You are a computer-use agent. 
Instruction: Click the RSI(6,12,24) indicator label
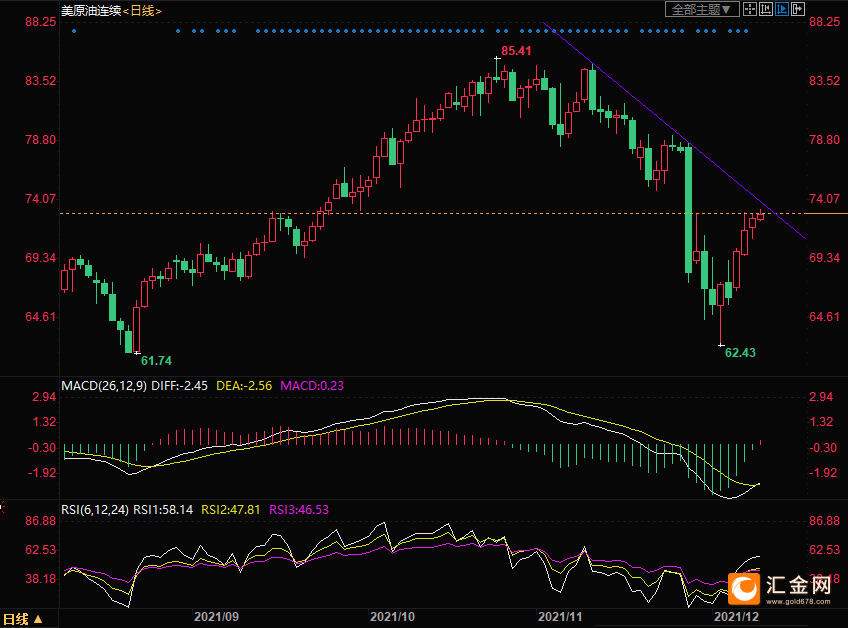coord(95,509)
